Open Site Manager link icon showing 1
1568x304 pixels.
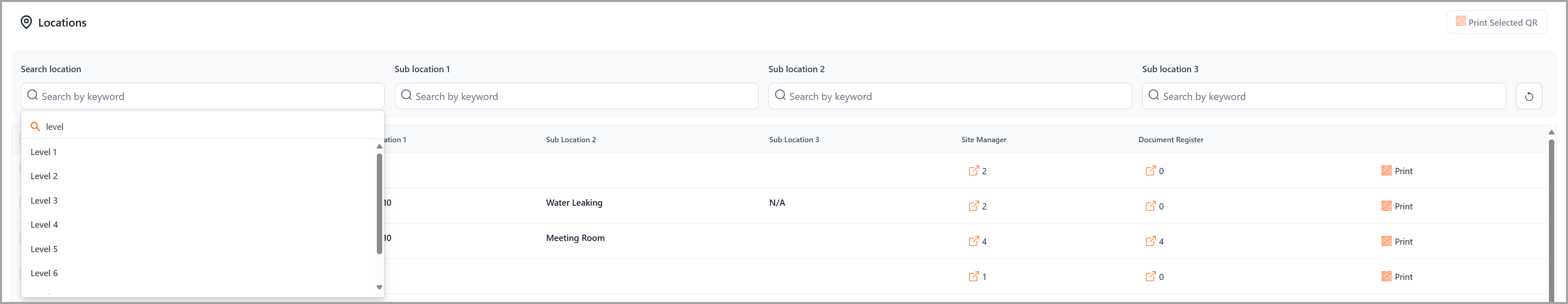click(973, 276)
